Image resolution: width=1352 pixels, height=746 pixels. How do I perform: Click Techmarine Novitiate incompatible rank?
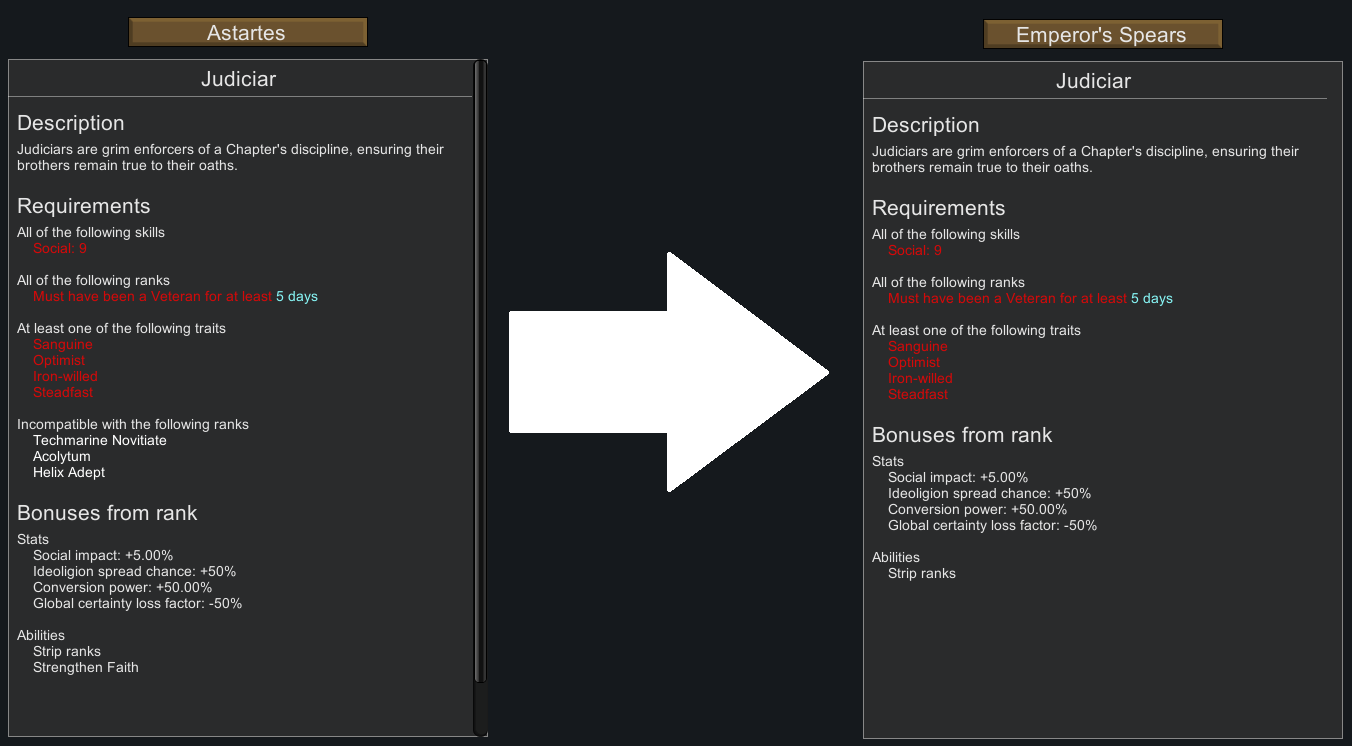click(100, 440)
